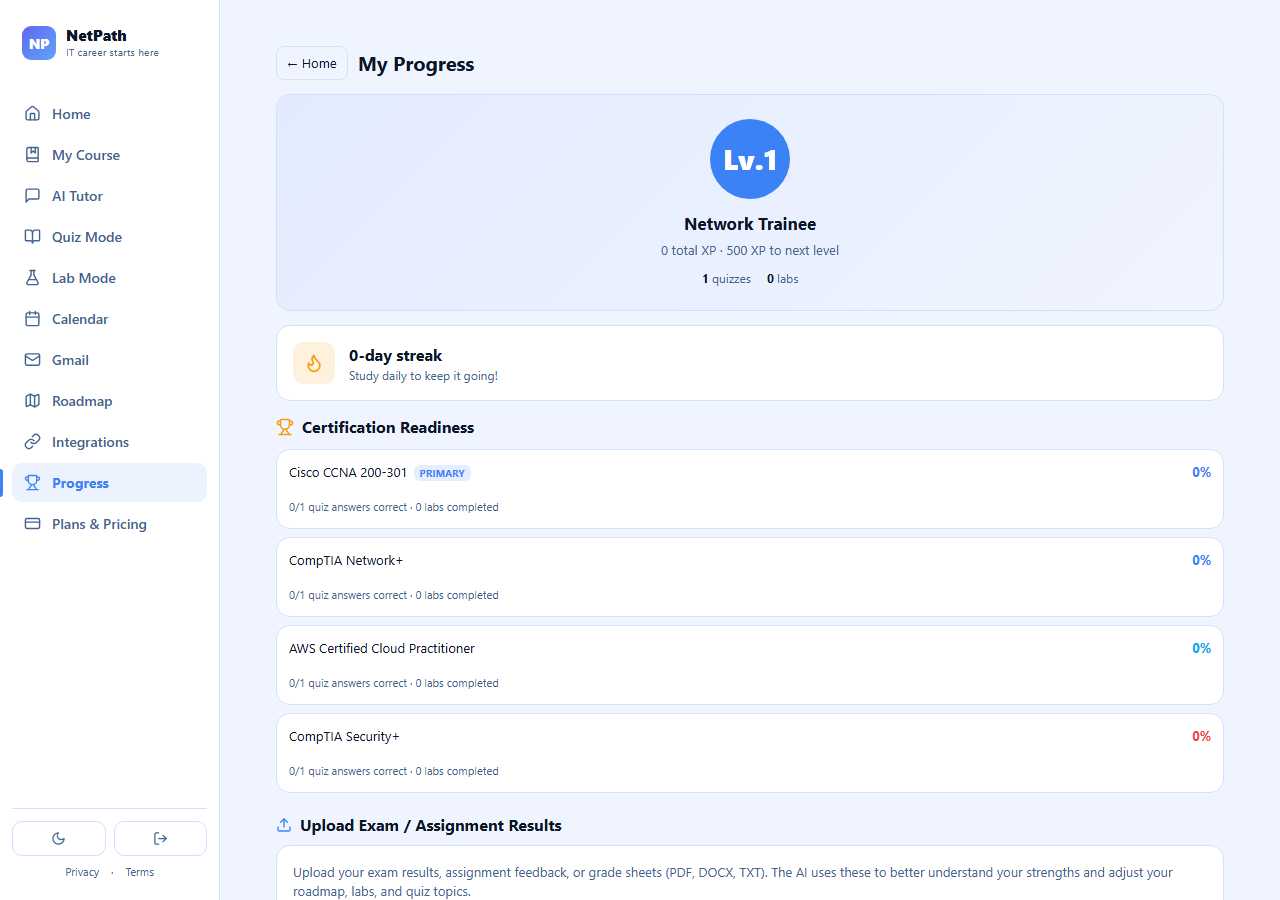The image size is (1280, 900).
Task: Click the Integrations link-chain icon
Action: [x=33, y=442]
